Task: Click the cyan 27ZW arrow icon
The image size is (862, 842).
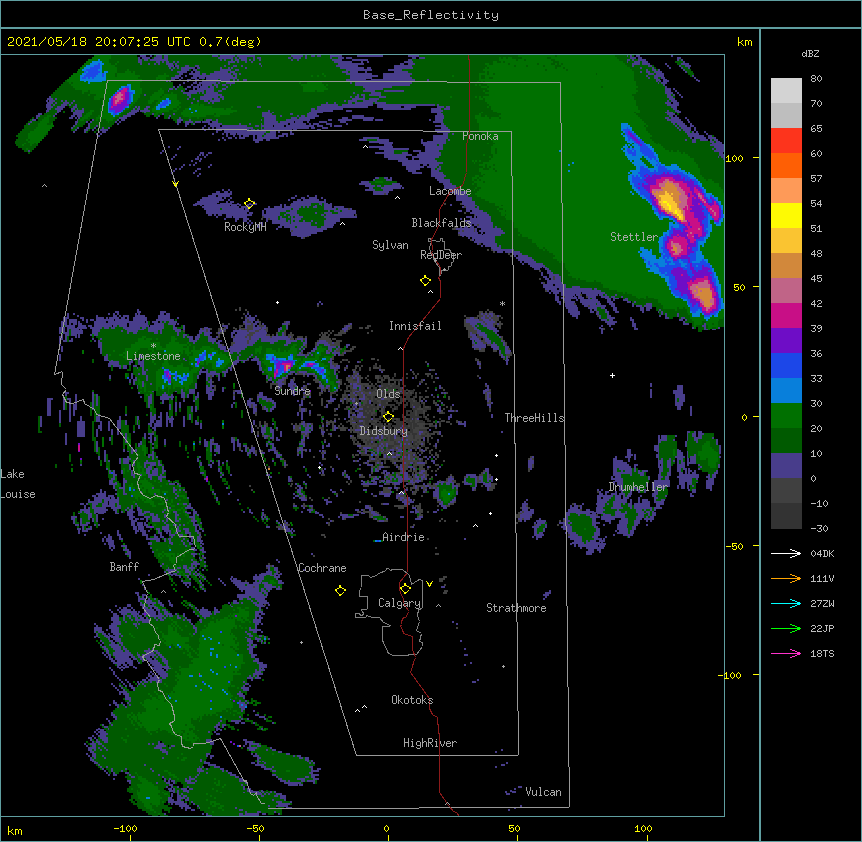Action: [786, 603]
